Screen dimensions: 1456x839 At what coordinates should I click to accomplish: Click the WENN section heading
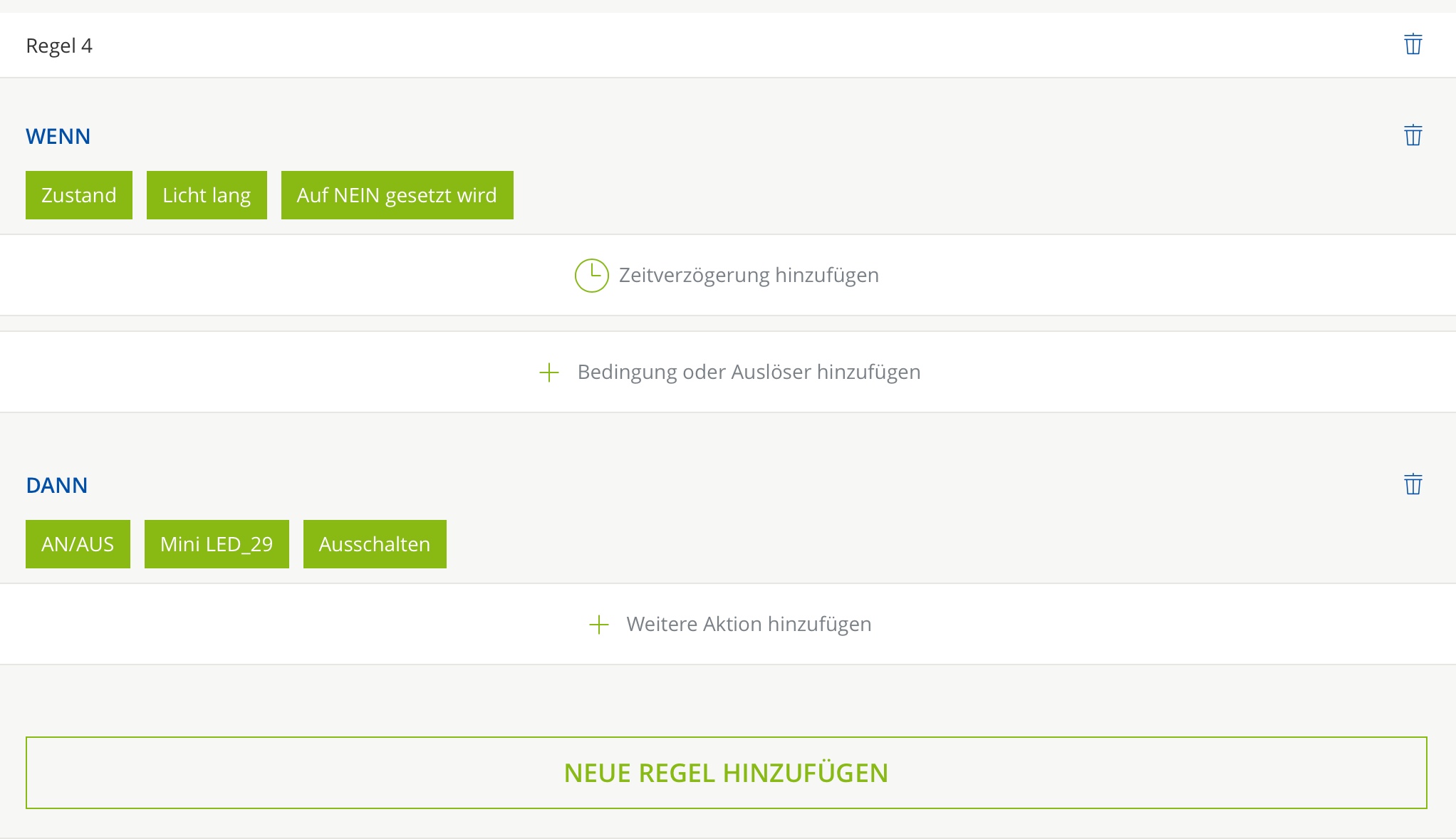click(x=58, y=136)
